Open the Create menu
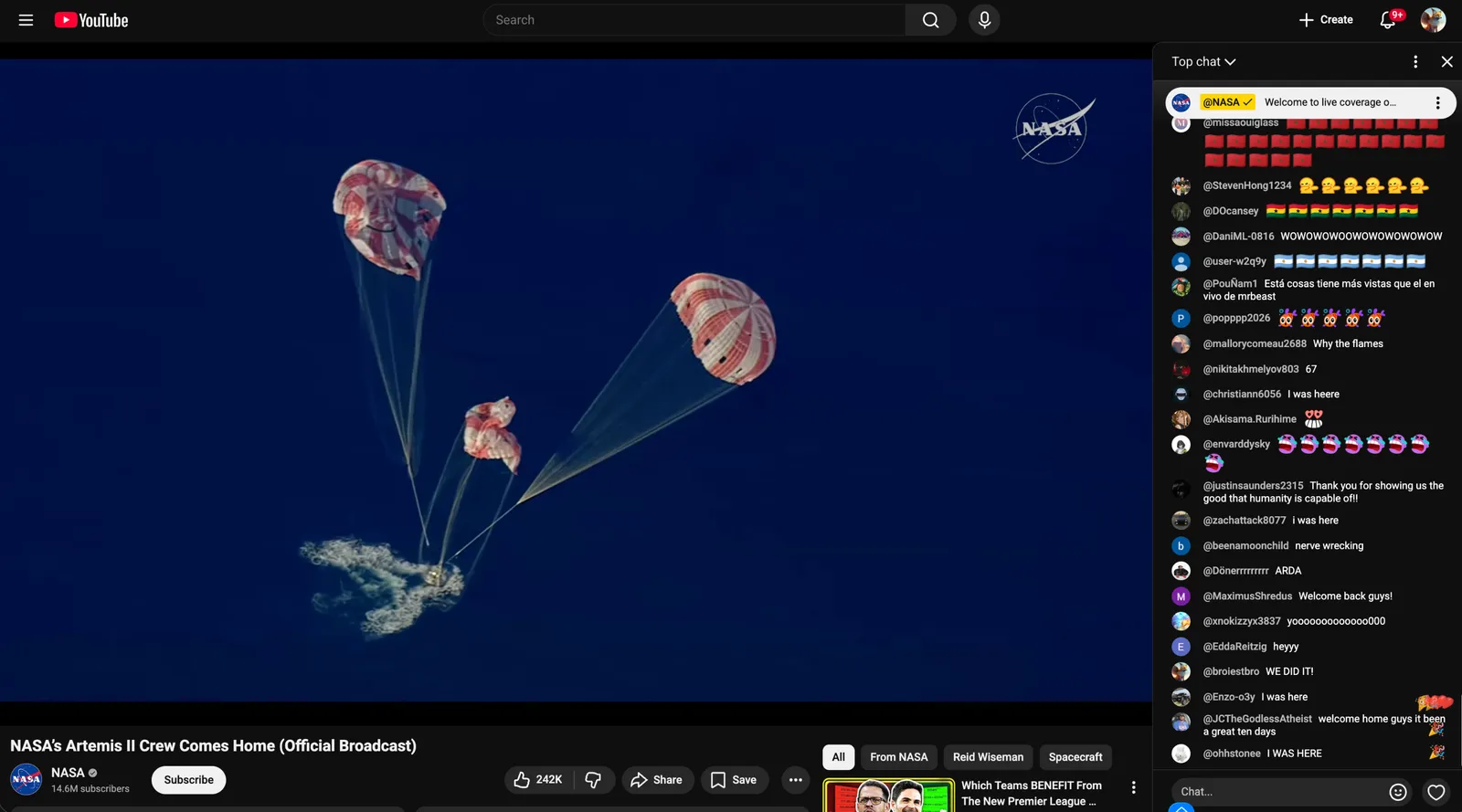This screenshot has width=1462, height=812. [x=1326, y=20]
